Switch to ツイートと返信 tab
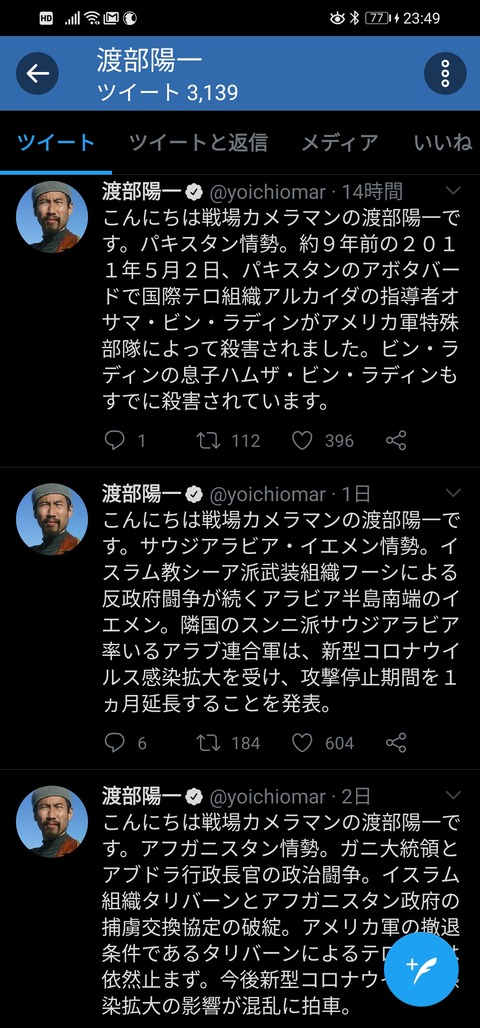 [x=198, y=142]
